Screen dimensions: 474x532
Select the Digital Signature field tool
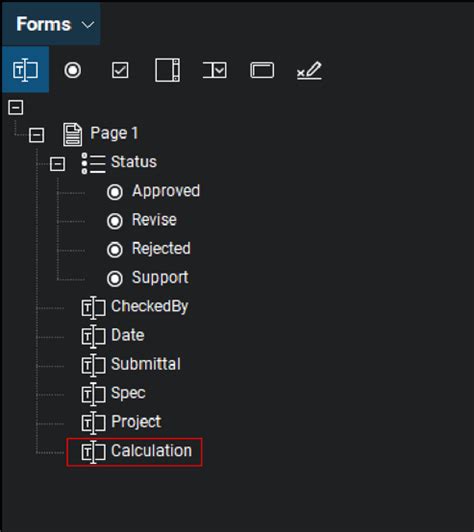point(309,70)
